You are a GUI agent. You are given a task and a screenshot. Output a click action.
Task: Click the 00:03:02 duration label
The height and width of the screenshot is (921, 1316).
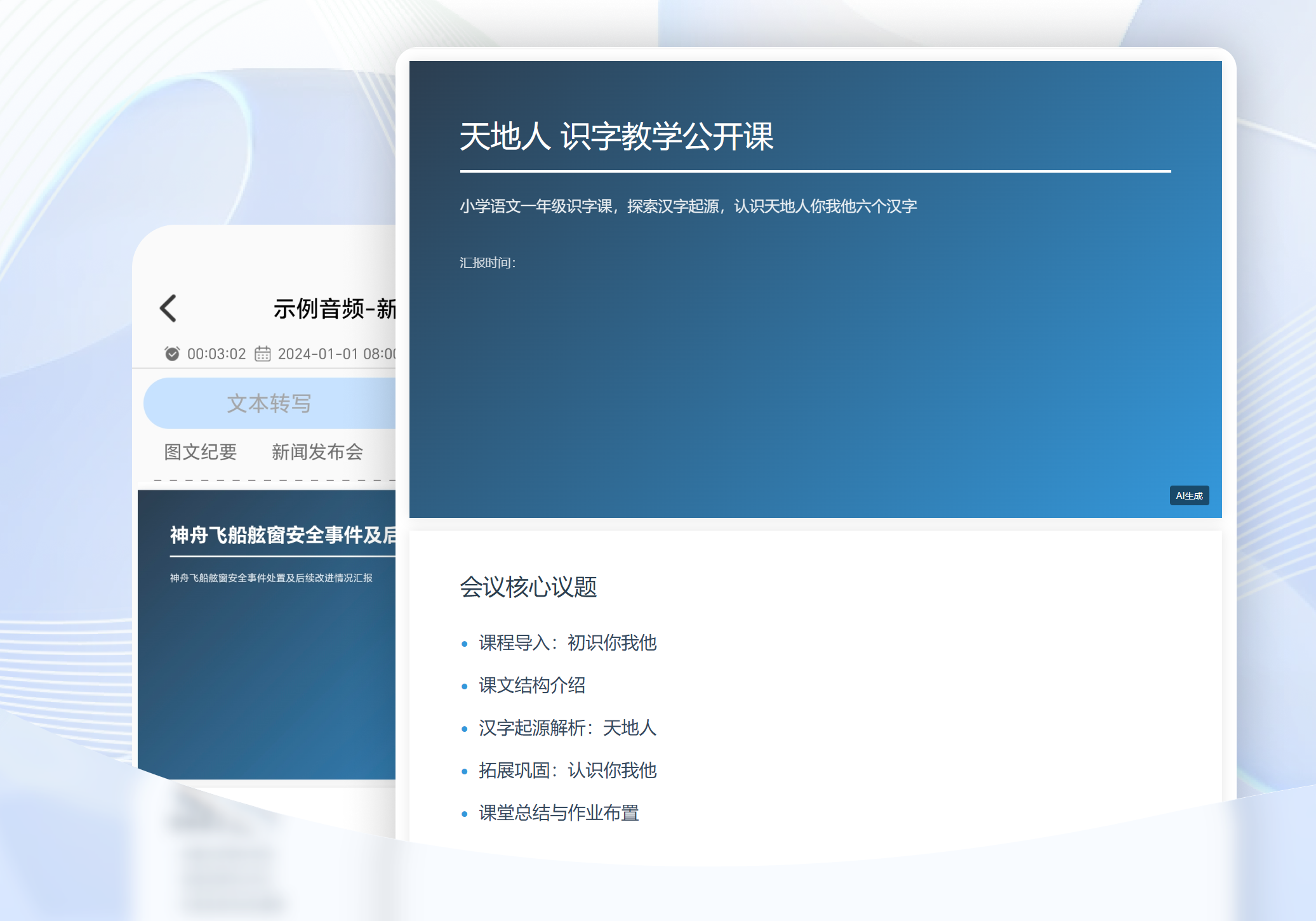pyautogui.click(x=216, y=354)
